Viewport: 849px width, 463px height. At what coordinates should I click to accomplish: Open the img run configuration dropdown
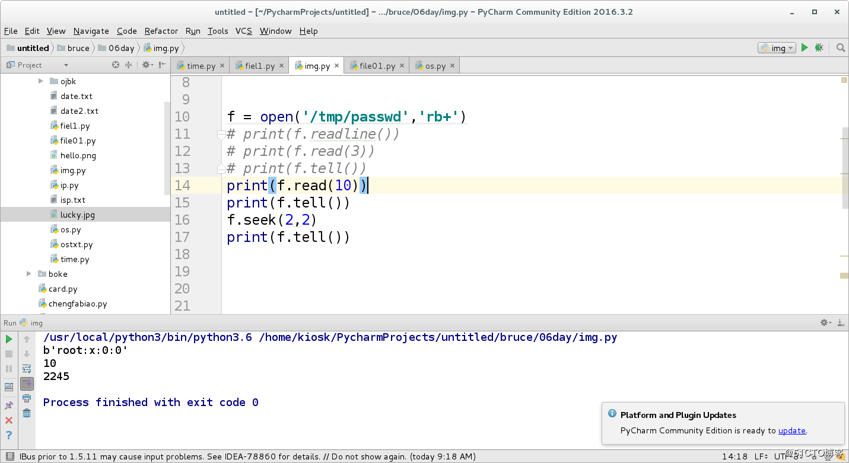click(x=776, y=48)
